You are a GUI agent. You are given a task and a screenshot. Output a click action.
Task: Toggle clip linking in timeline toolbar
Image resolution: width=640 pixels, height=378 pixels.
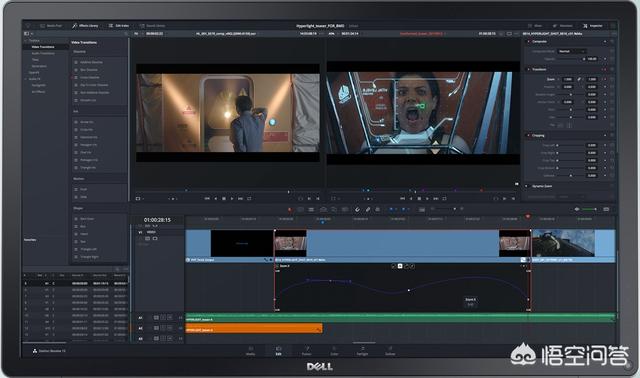[368, 209]
